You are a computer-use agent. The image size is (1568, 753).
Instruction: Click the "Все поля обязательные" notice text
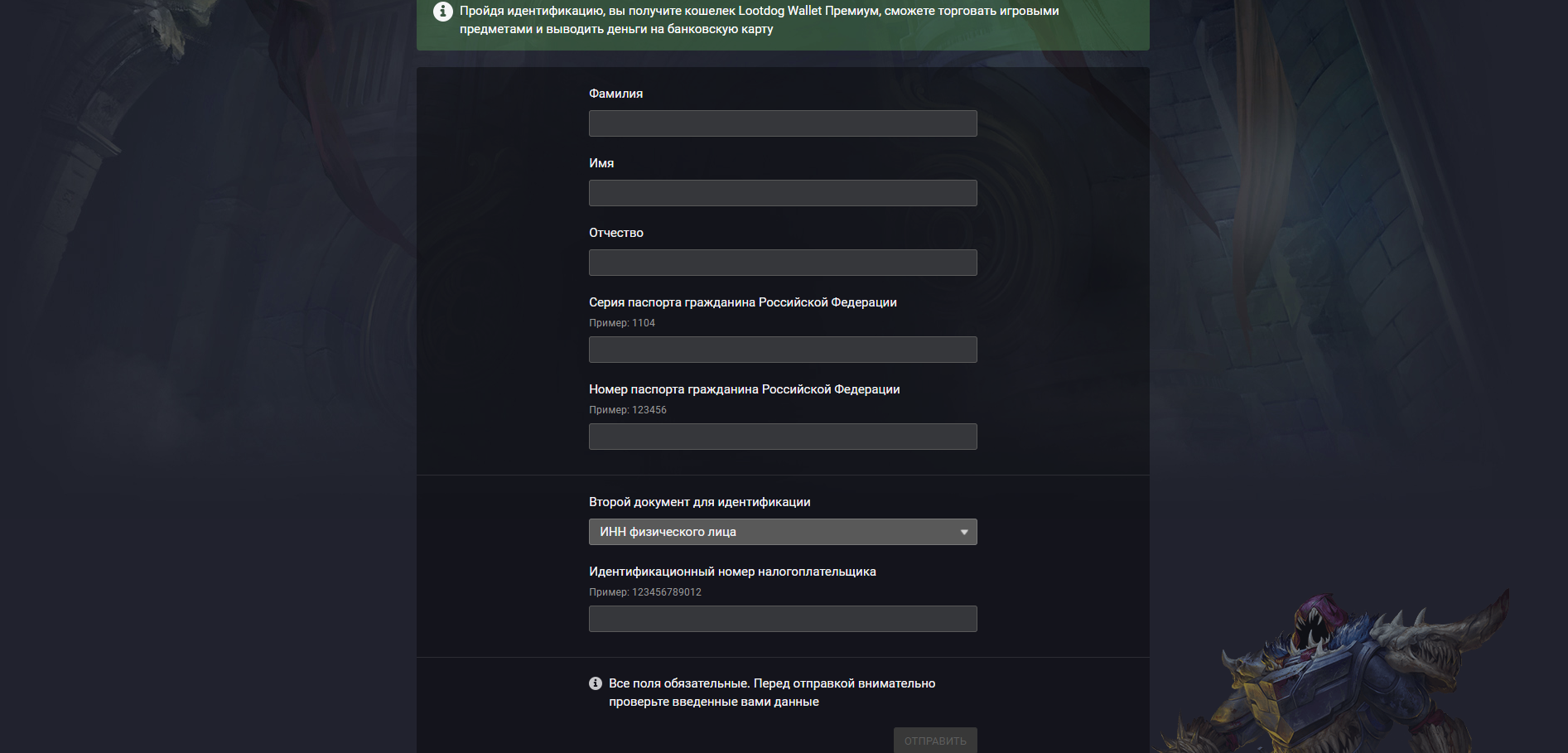(772, 693)
